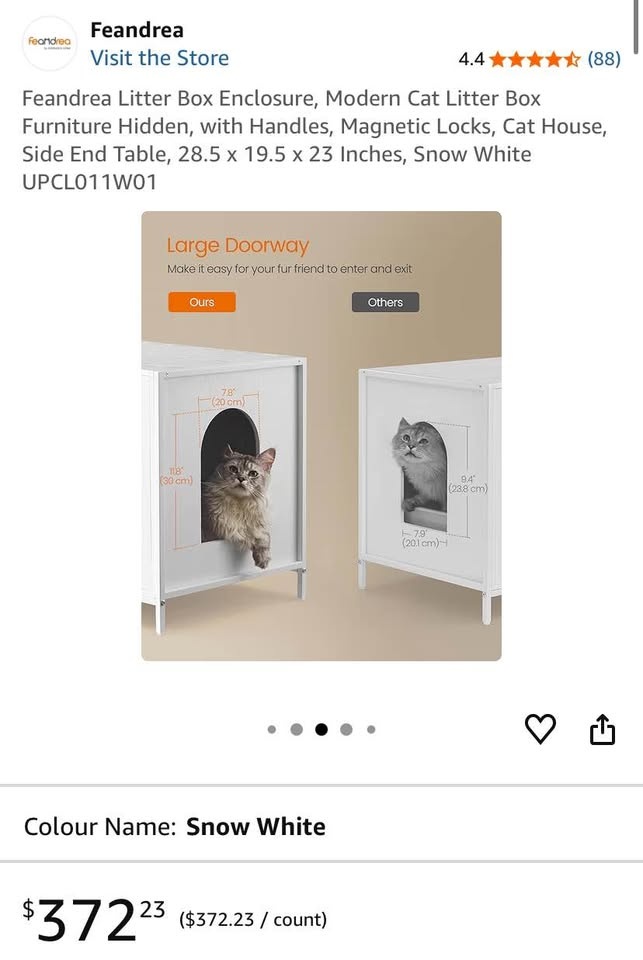The image size is (643, 960).
Task: Open the star rating graphic
Action: pos(535,59)
